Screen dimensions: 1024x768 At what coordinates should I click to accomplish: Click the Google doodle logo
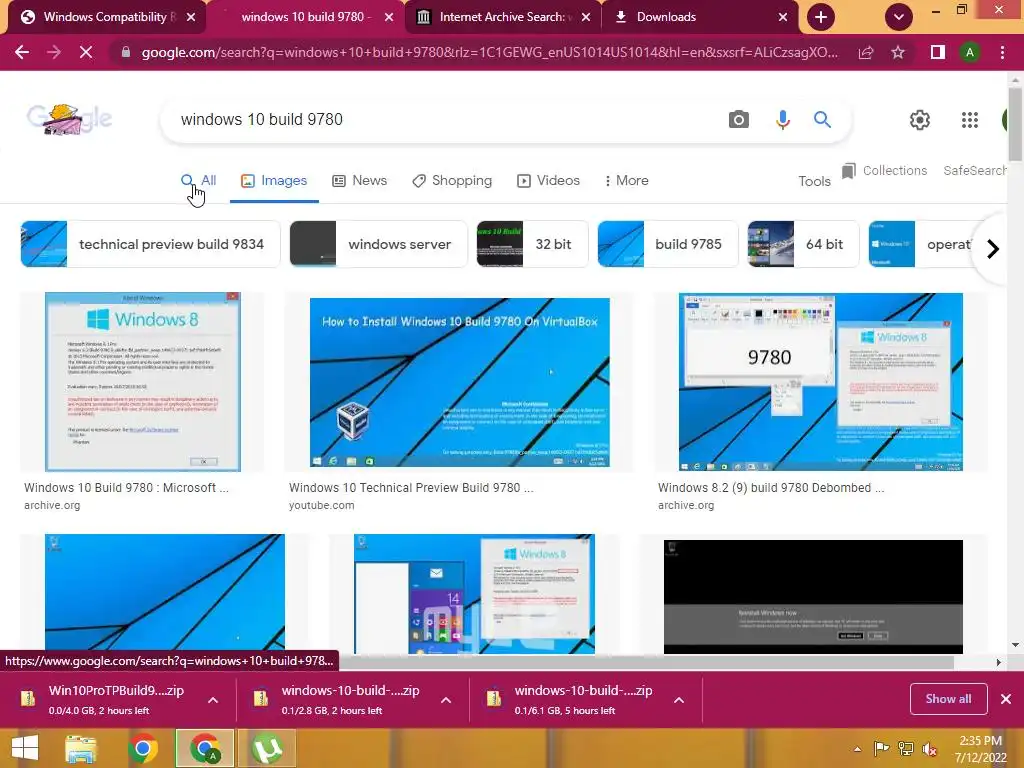(69, 119)
